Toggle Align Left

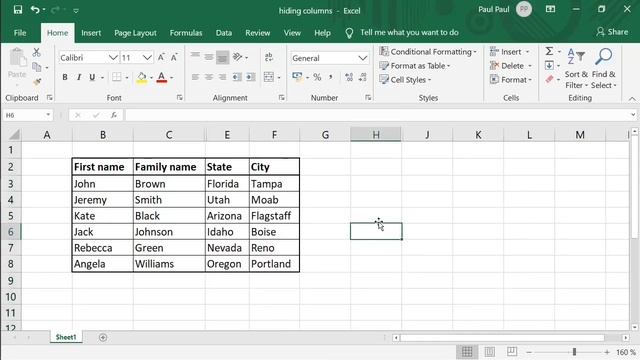(196, 77)
